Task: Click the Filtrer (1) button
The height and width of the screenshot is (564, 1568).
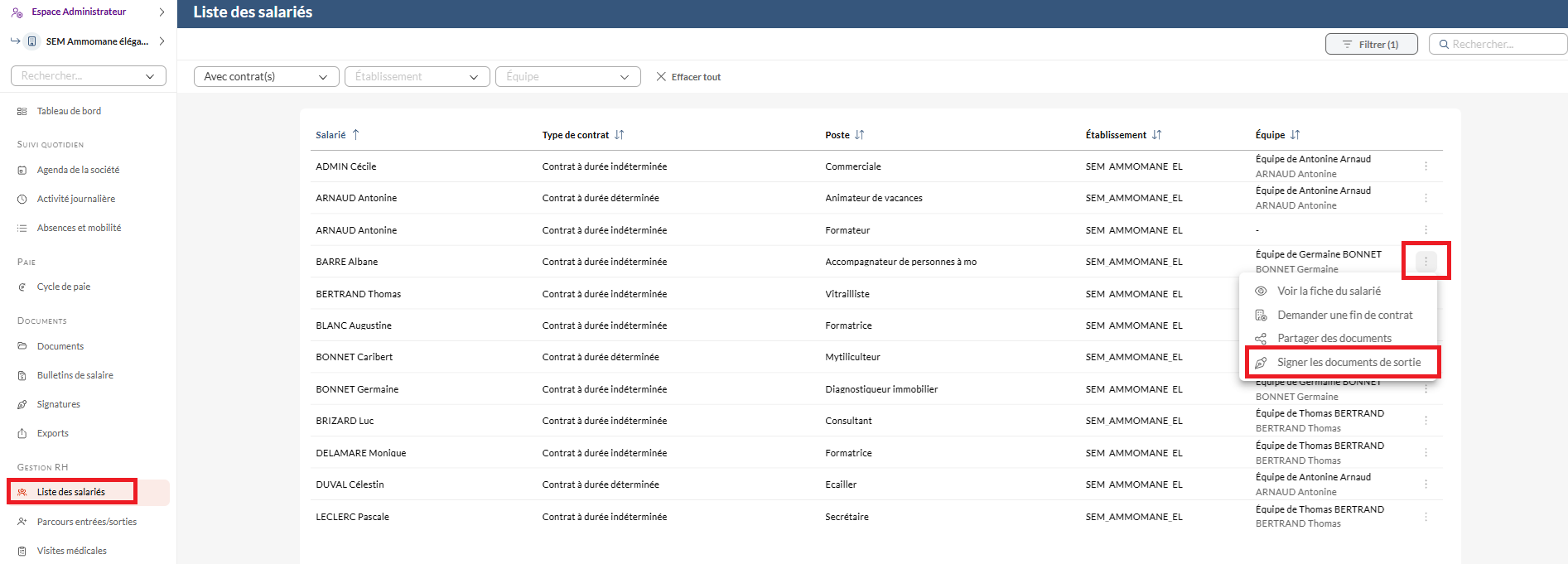Action: click(x=1371, y=45)
